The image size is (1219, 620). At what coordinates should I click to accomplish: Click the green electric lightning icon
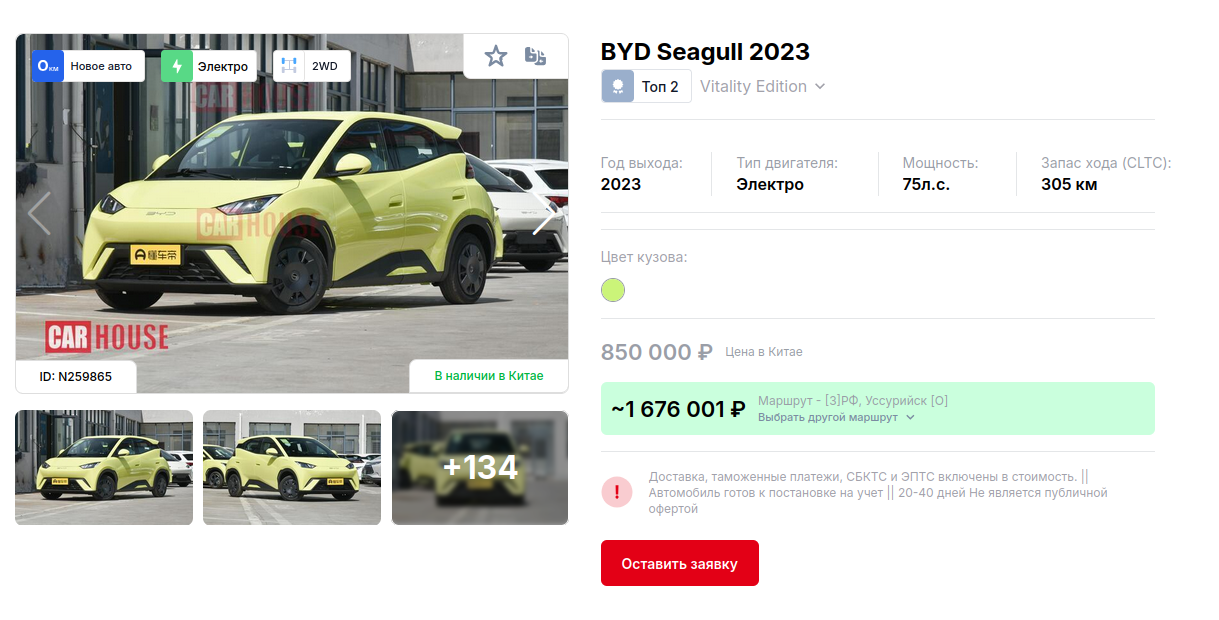(x=177, y=66)
